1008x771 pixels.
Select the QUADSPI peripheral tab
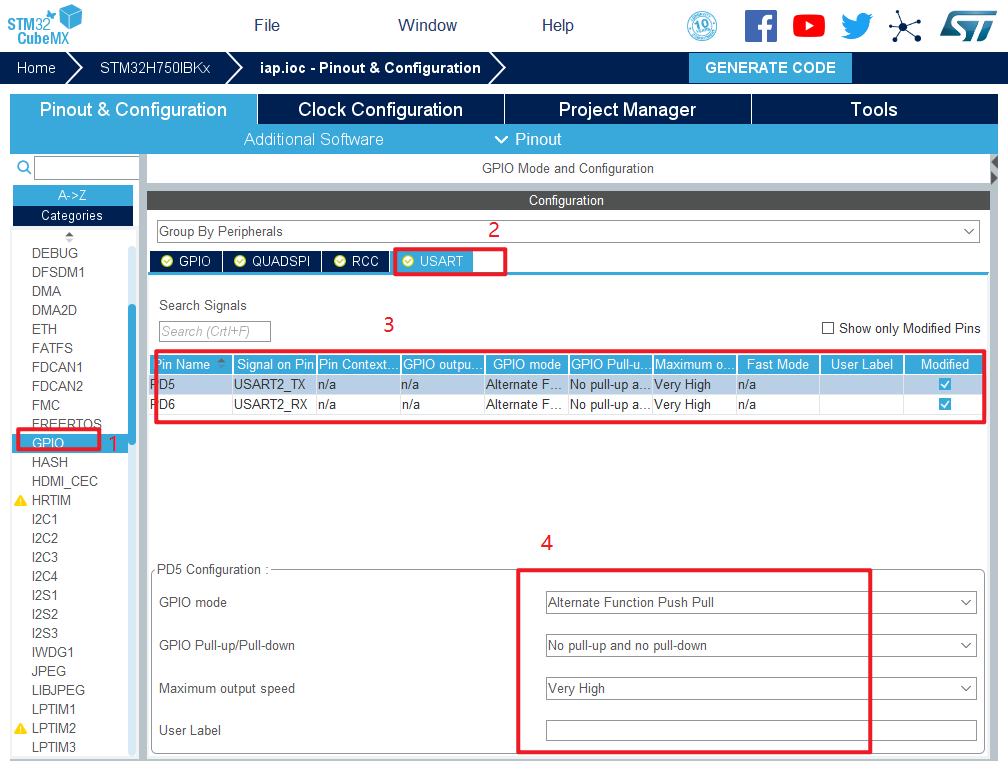(x=272, y=261)
